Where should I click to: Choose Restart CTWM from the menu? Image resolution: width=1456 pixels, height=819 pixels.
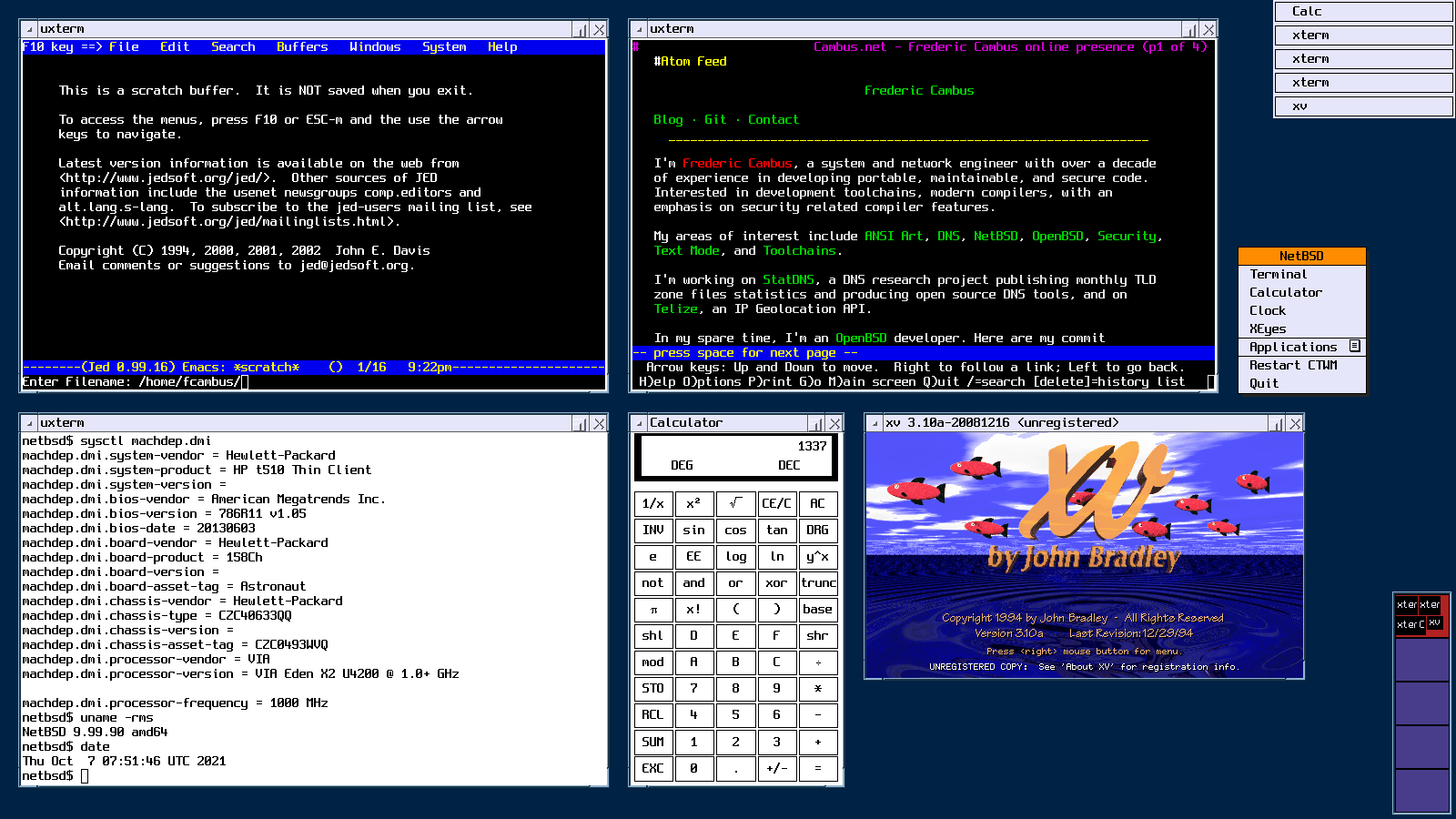tap(1302, 366)
